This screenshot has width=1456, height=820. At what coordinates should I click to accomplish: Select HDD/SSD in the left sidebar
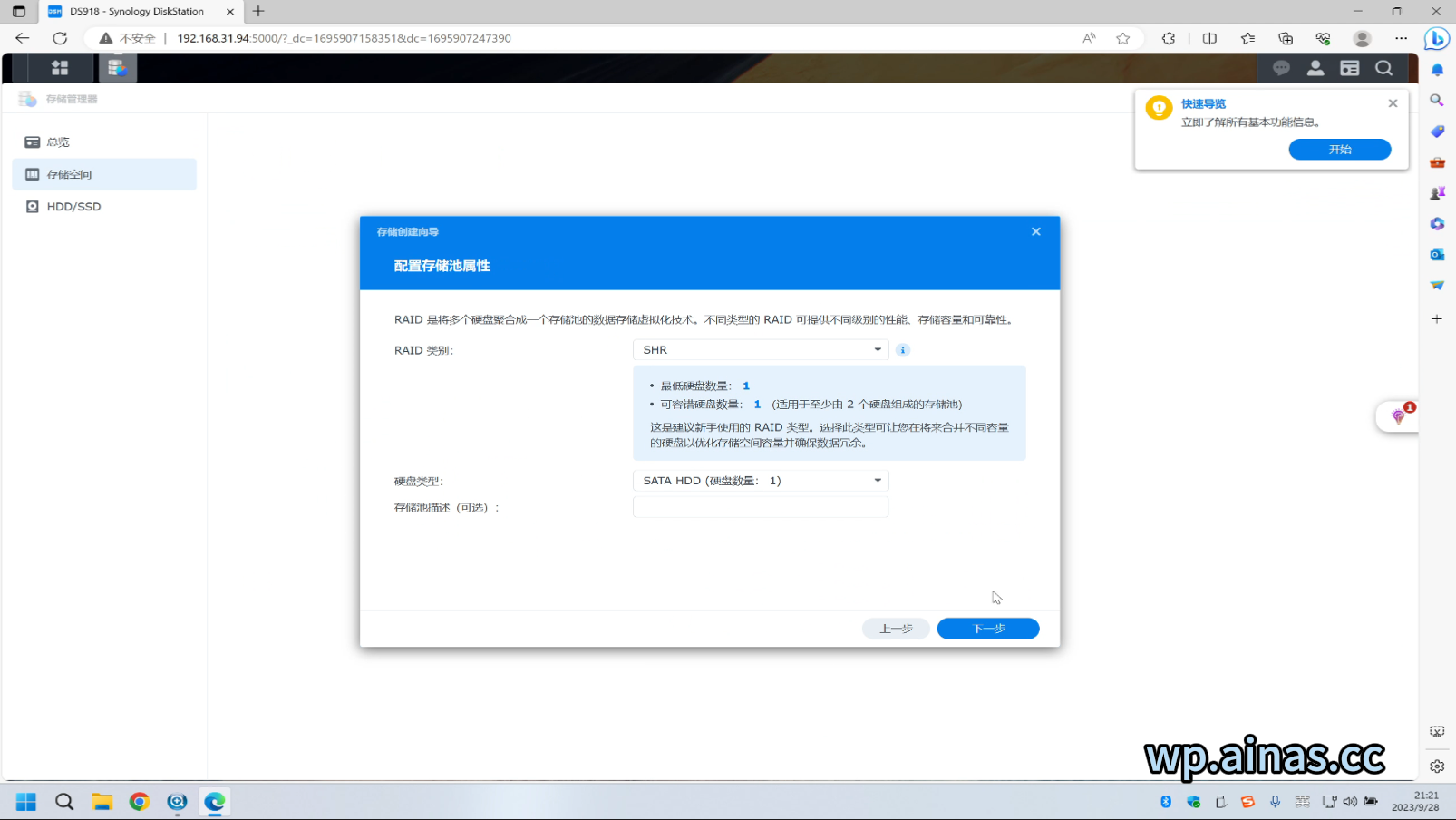(x=73, y=206)
